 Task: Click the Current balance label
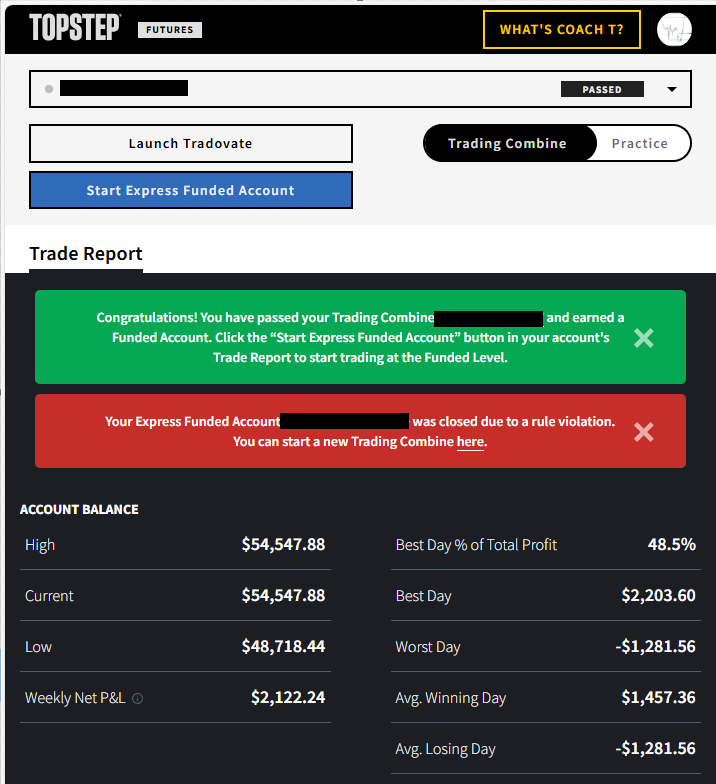[49, 596]
